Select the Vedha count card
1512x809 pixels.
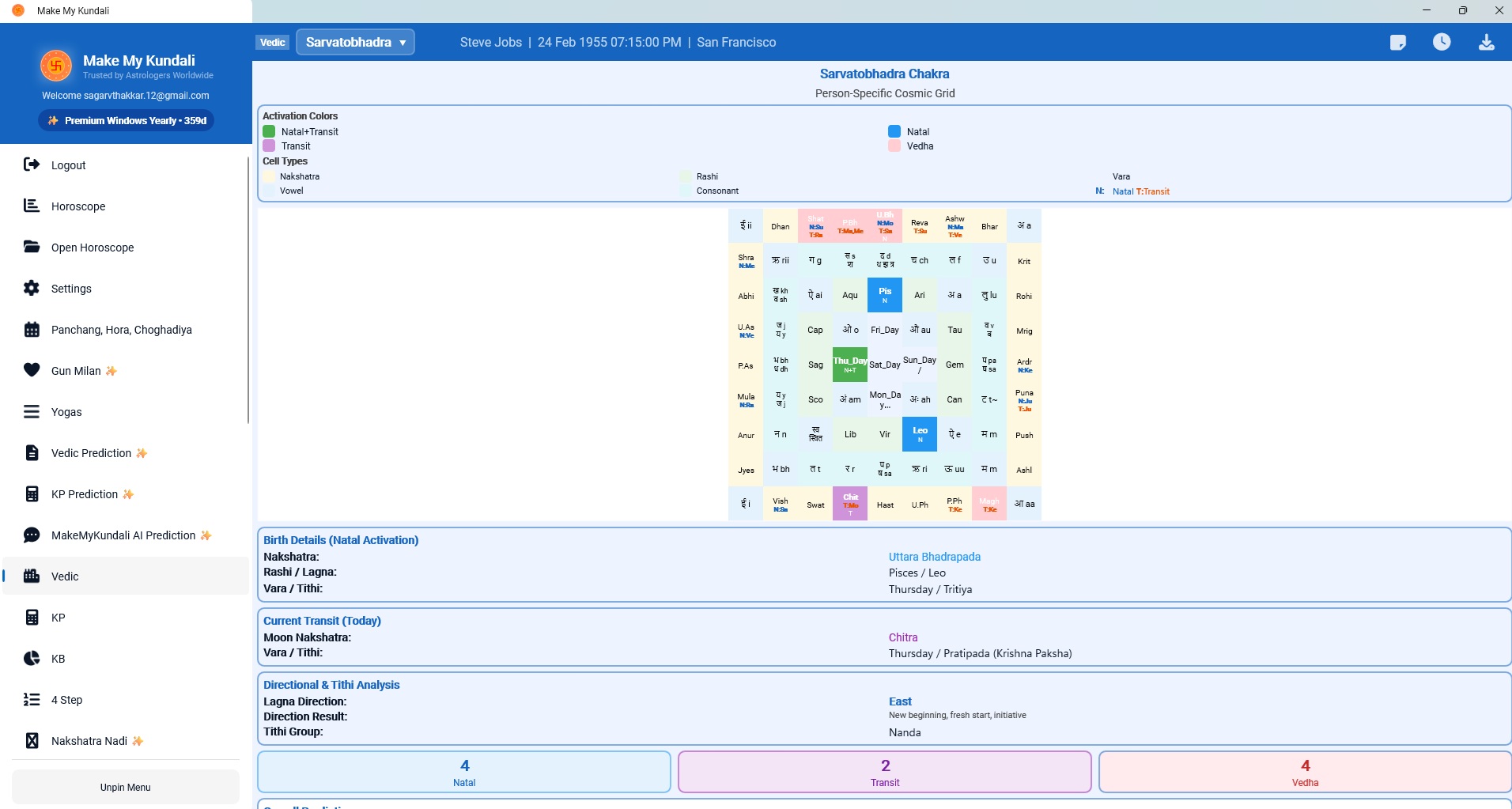(x=1305, y=772)
